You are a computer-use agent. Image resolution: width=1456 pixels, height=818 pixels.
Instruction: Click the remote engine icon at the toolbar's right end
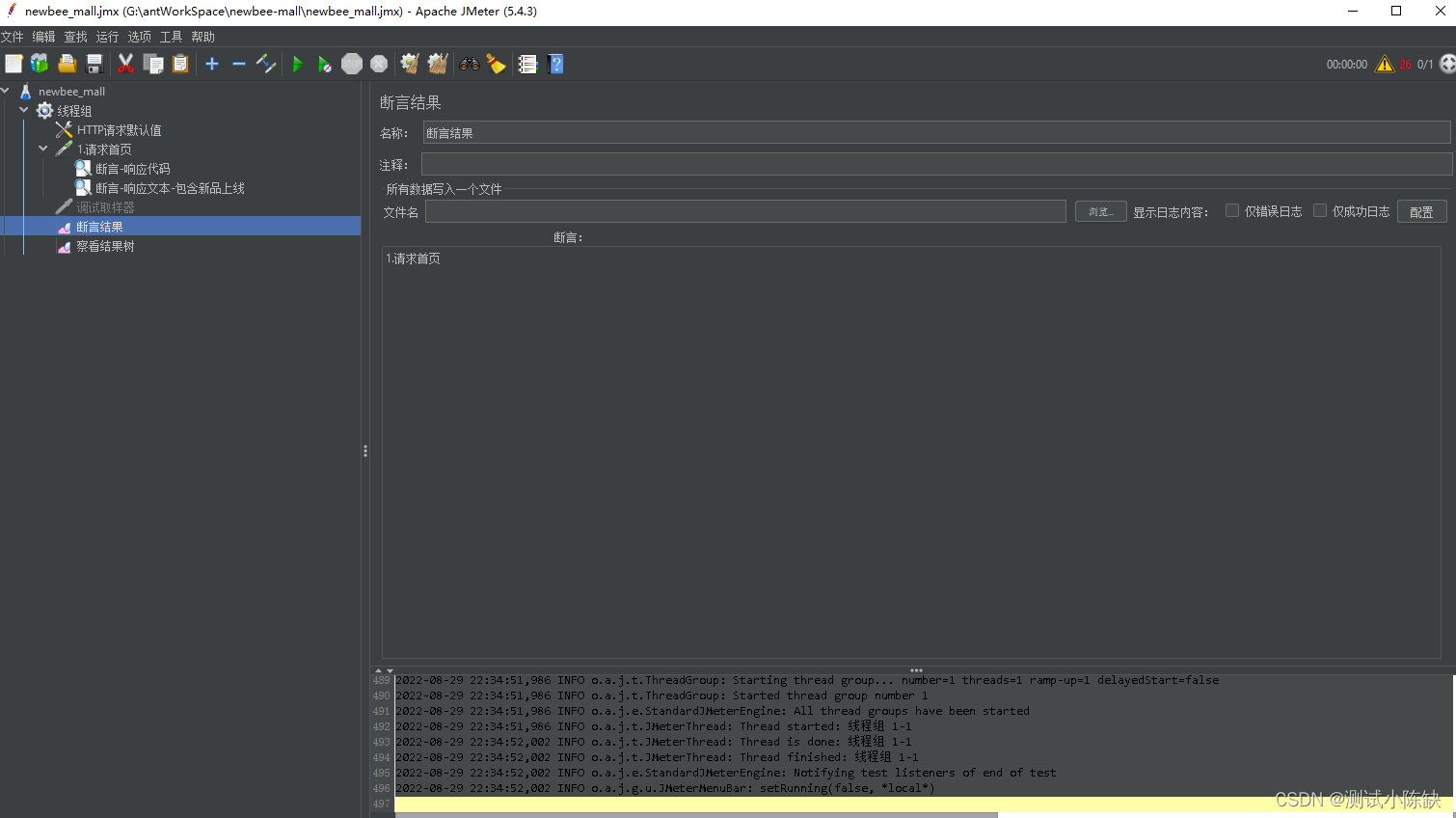pyautogui.click(x=1447, y=64)
